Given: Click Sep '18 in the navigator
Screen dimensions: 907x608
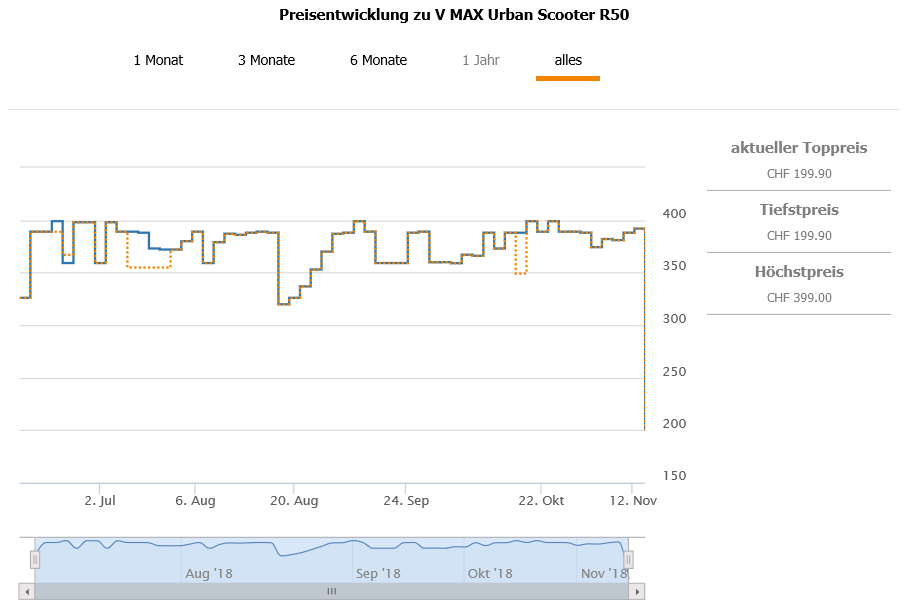Looking at the screenshot, I should (378, 573).
